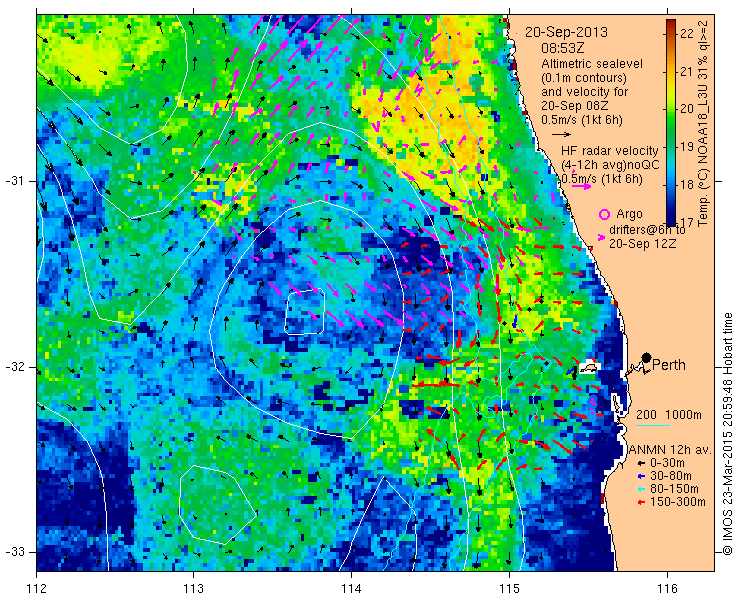The image size is (740, 600).
Task: Click the '80-150m' depth label
Action: (x=674, y=489)
